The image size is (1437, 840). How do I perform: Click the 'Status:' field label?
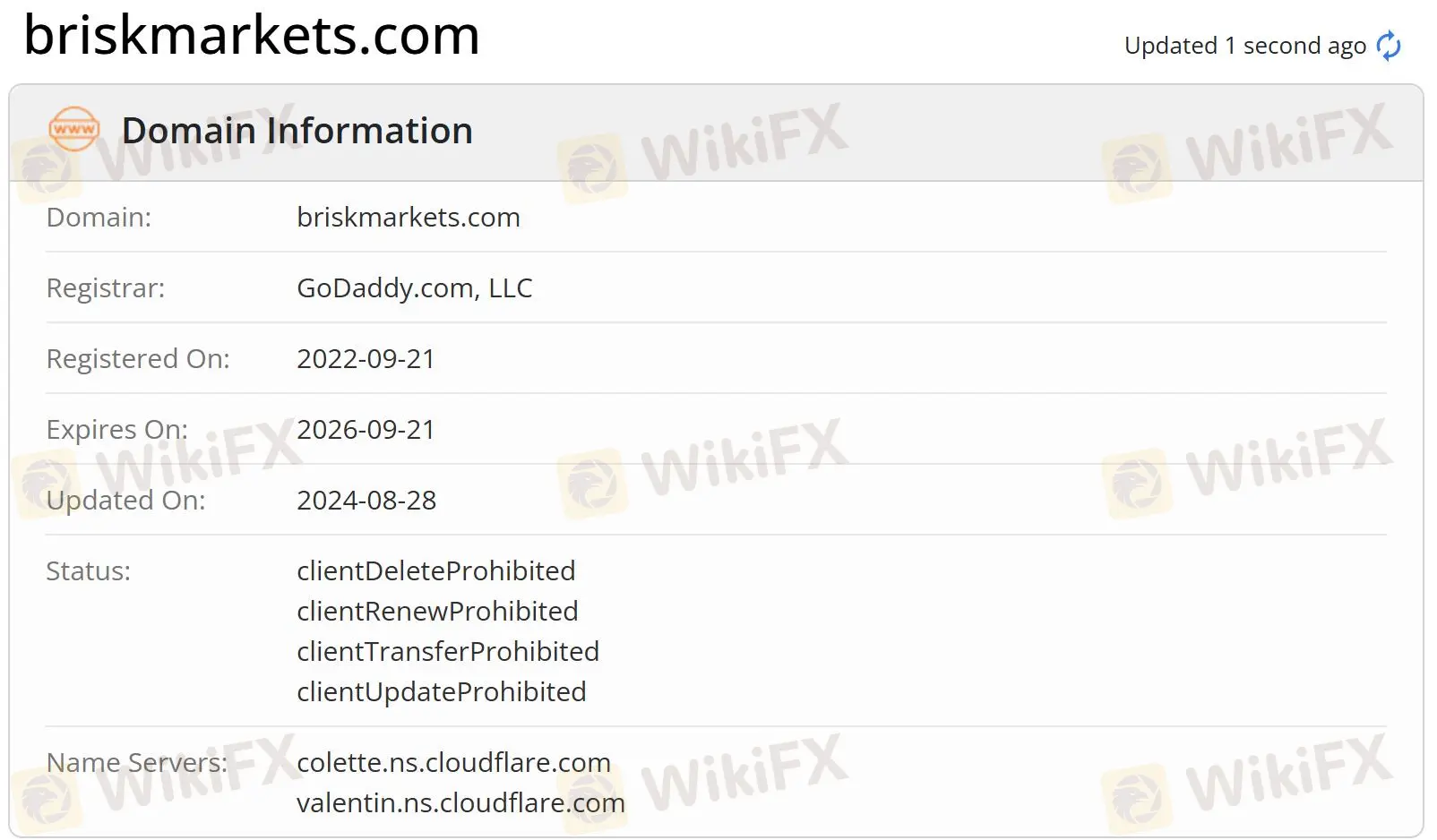tap(89, 571)
